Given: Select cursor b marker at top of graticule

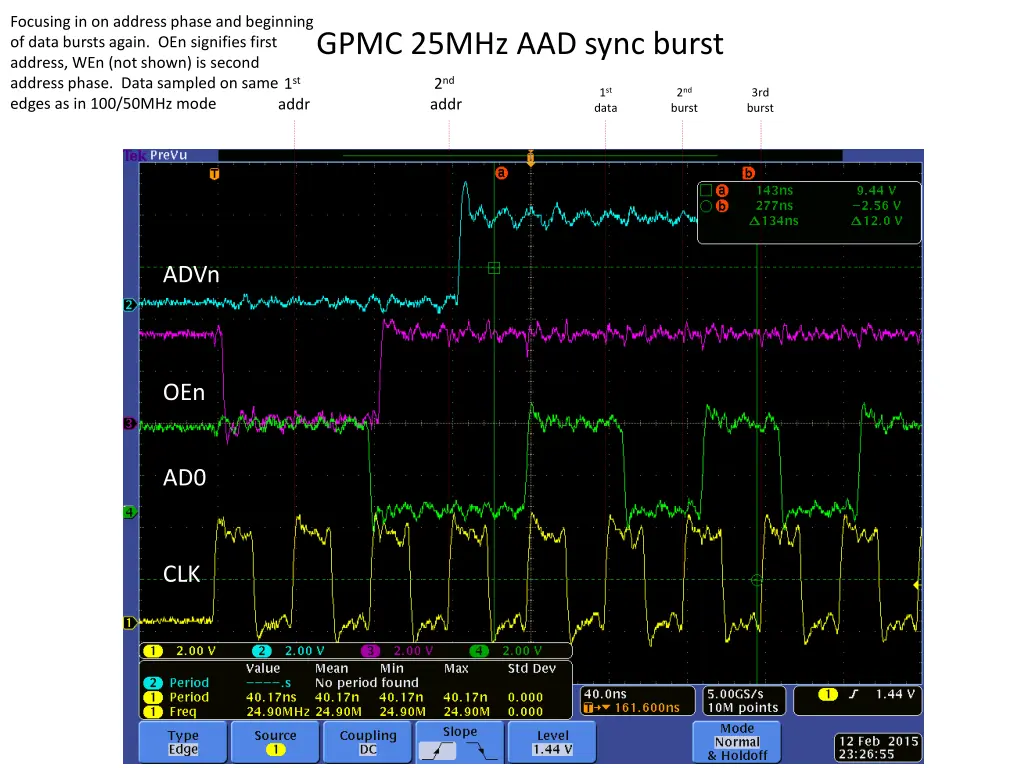Looking at the screenshot, I should pyautogui.click(x=748, y=173).
